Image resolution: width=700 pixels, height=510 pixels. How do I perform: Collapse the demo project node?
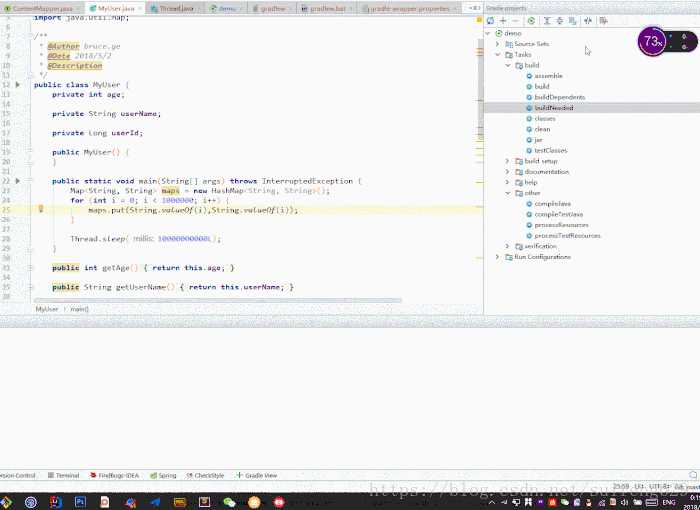(x=488, y=33)
